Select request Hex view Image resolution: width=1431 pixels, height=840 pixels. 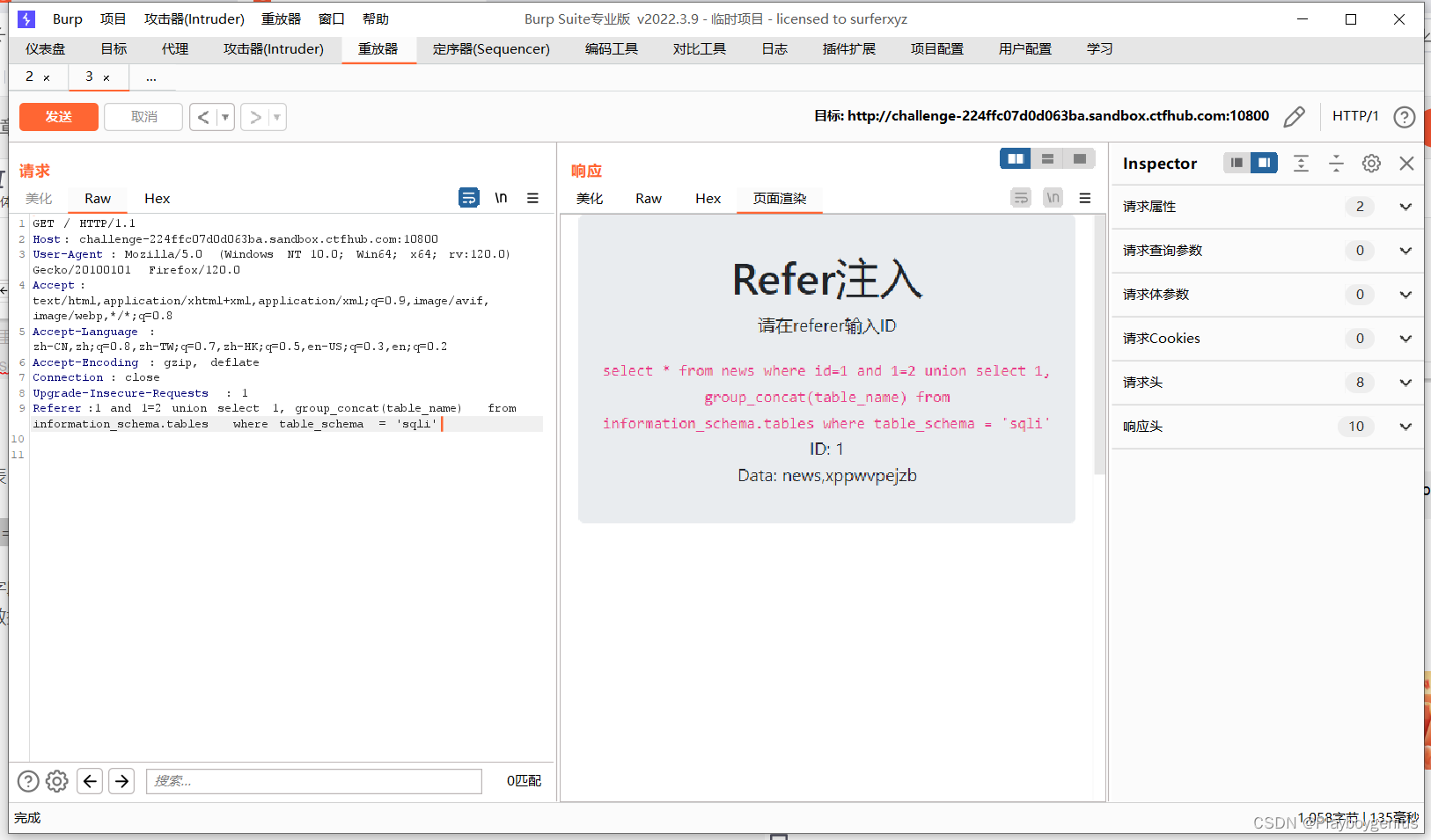[x=157, y=199]
